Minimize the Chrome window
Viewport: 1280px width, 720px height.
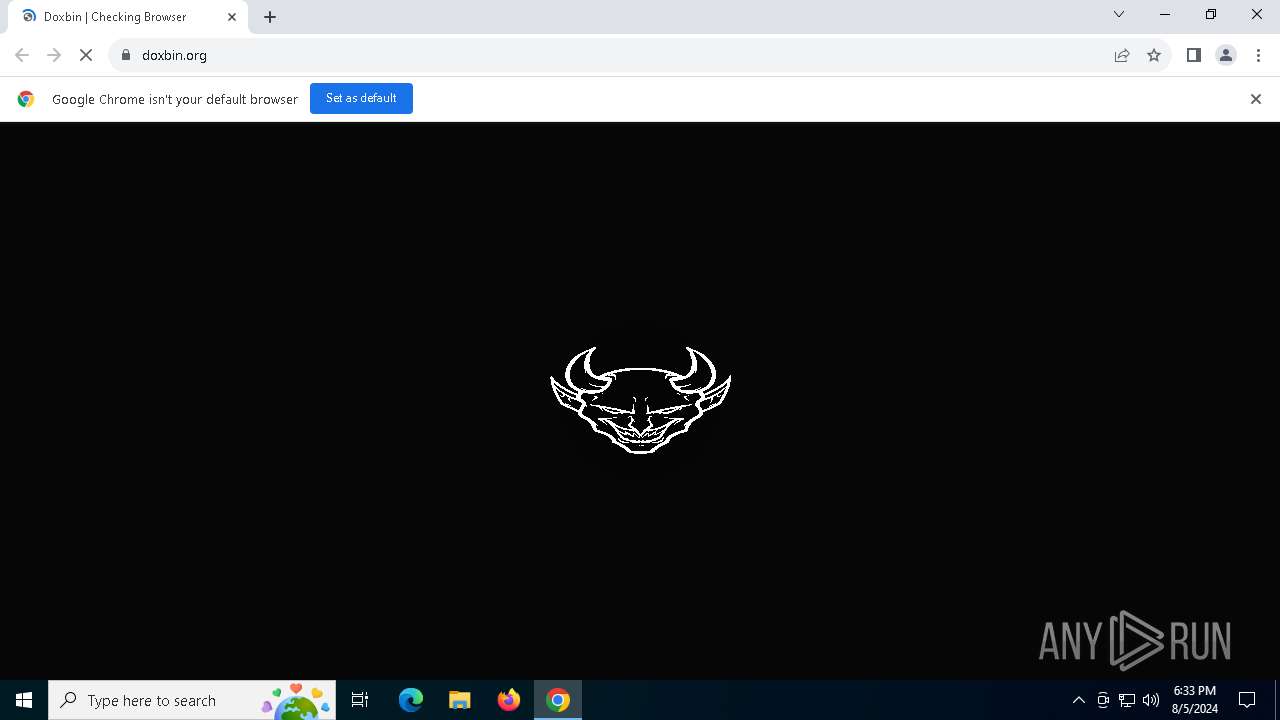tap(1165, 14)
